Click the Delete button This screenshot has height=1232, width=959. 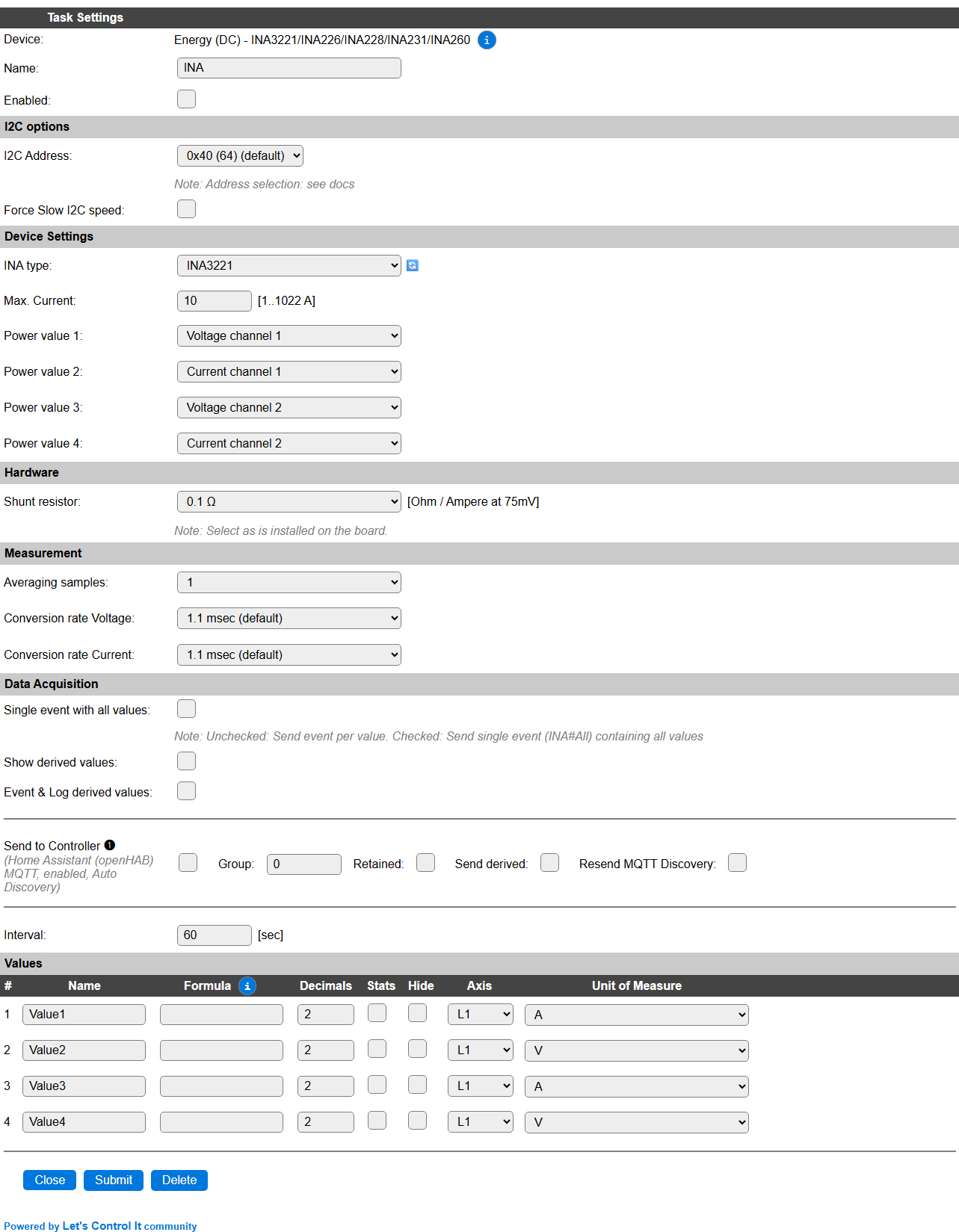click(179, 1180)
